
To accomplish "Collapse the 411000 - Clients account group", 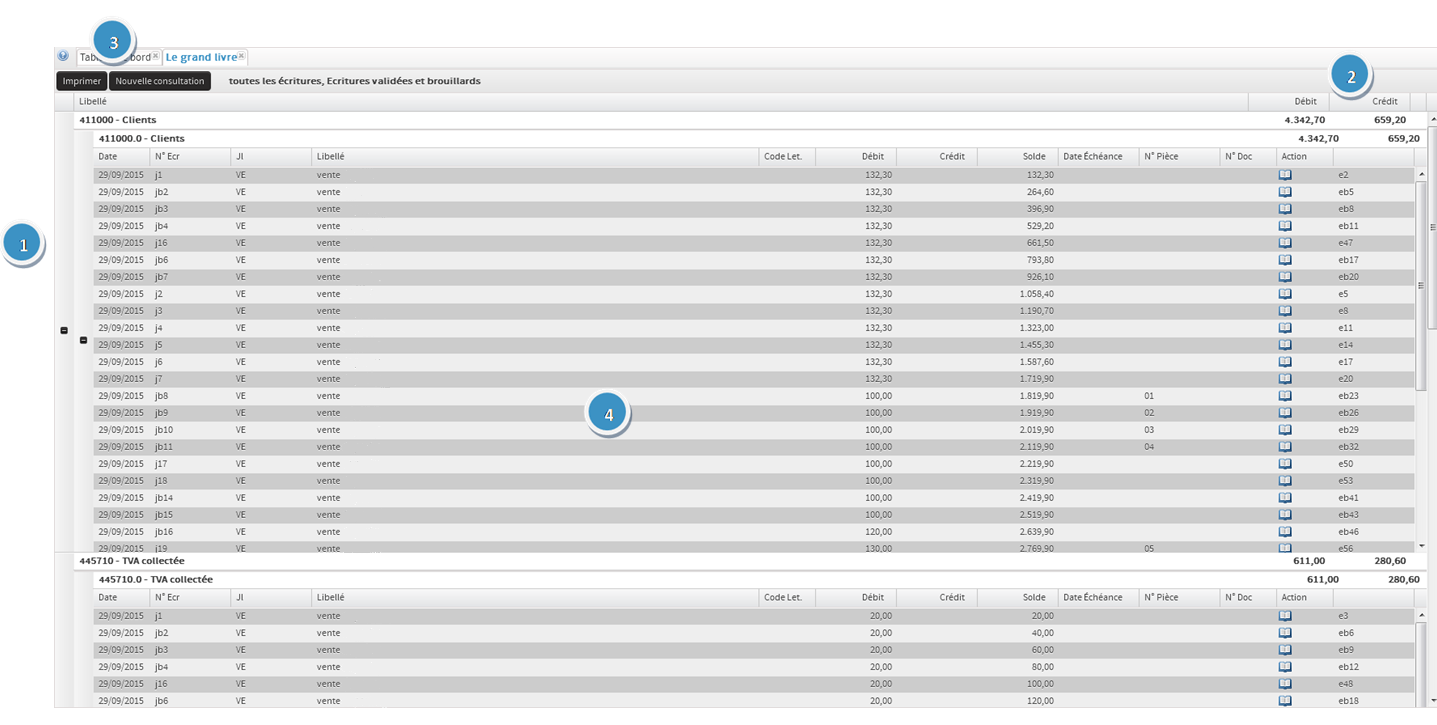I will [64, 330].
